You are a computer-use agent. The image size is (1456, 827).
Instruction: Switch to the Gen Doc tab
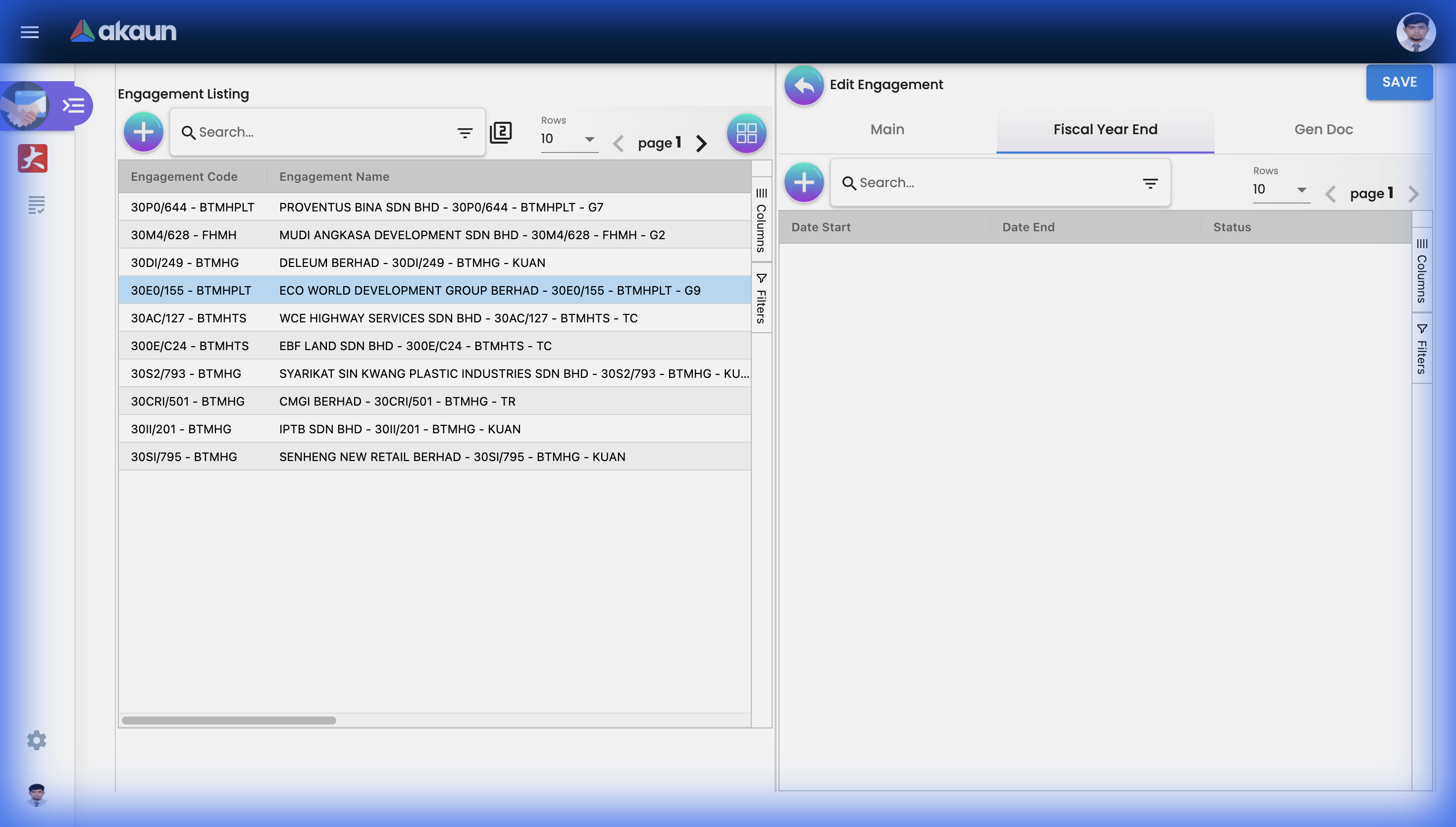click(1323, 130)
